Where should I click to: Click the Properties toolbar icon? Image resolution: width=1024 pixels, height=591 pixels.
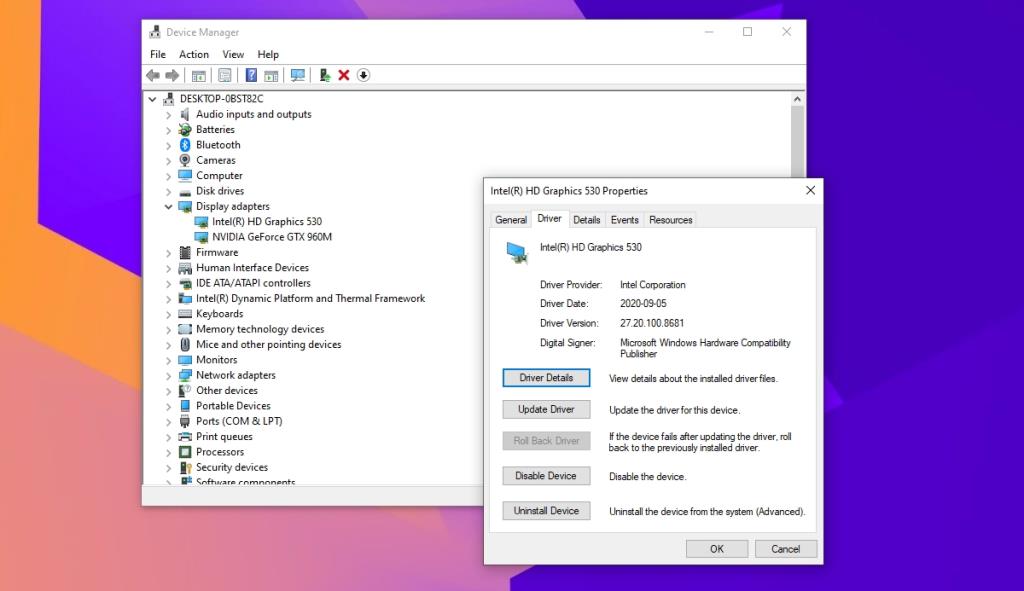[199, 75]
